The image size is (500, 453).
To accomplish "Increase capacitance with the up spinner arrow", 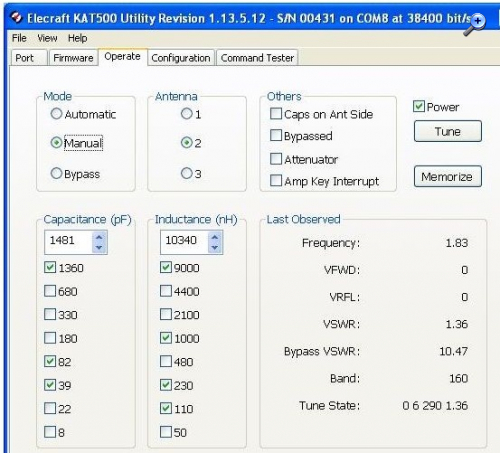I will (99, 237).
